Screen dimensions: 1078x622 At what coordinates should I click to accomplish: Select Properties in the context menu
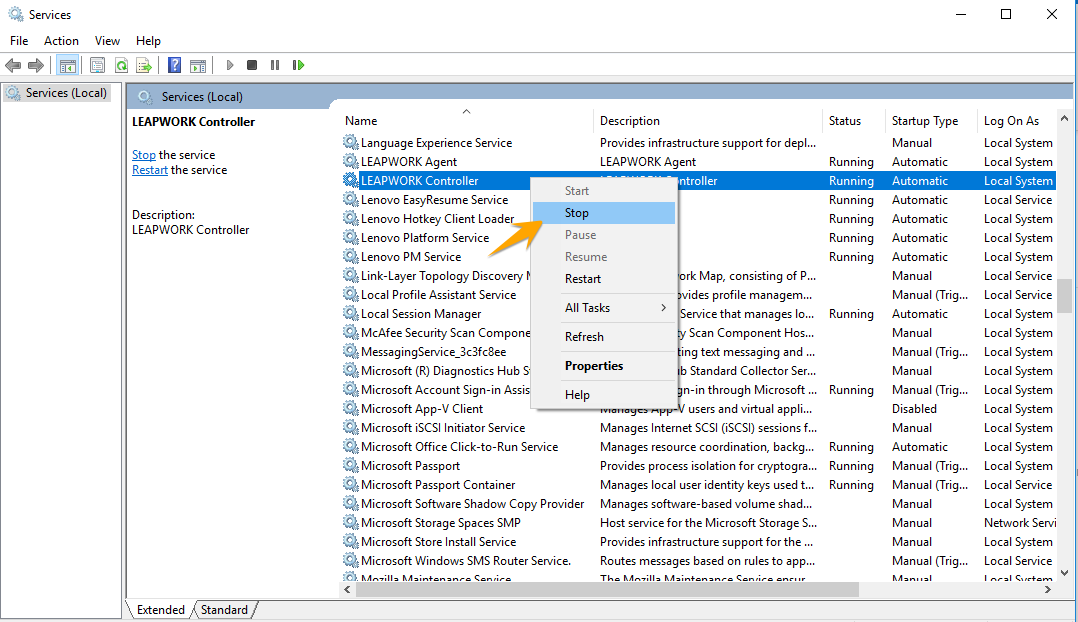tap(594, 366)
